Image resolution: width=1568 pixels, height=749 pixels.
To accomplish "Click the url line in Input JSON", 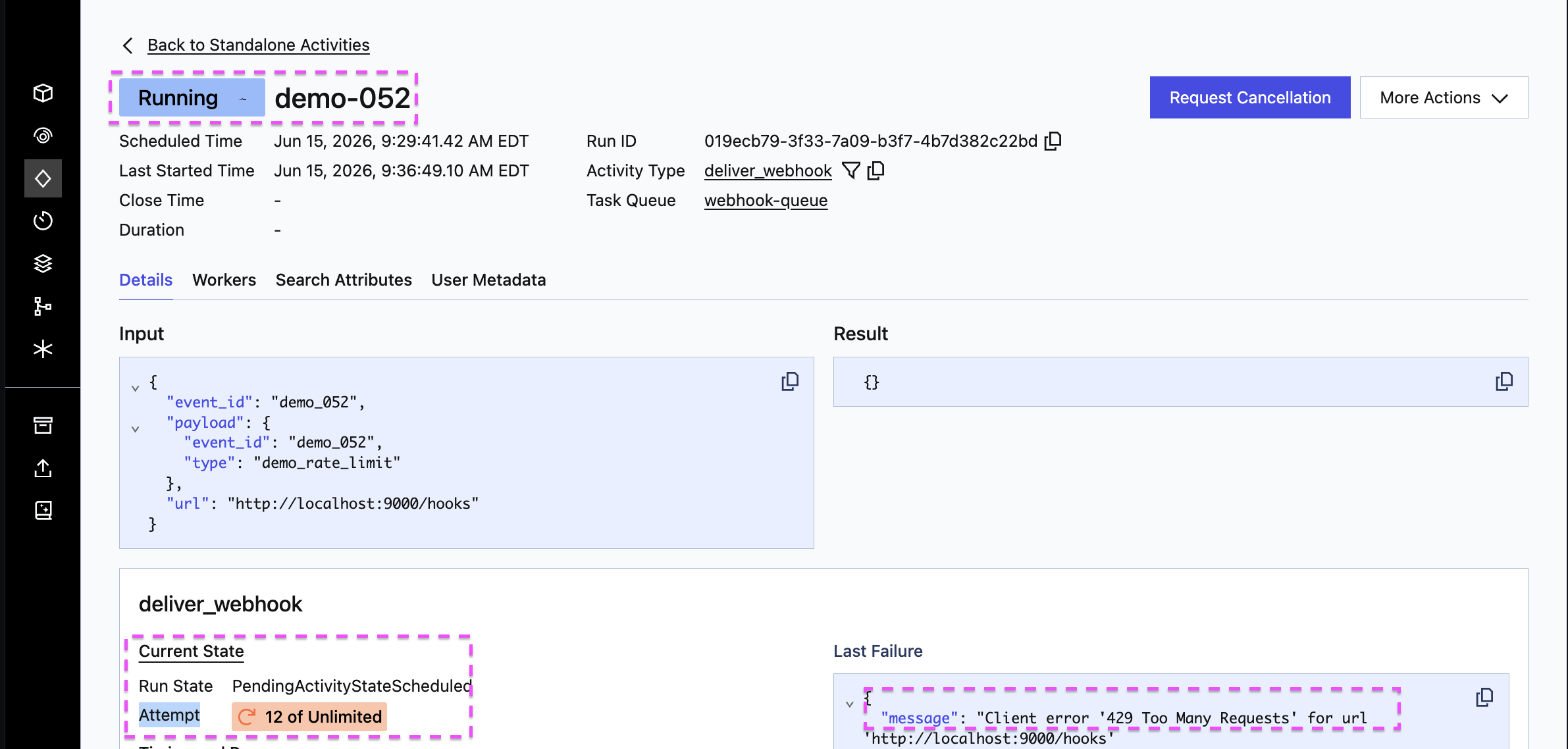I will pyautogui.click(x=322, y=504).
